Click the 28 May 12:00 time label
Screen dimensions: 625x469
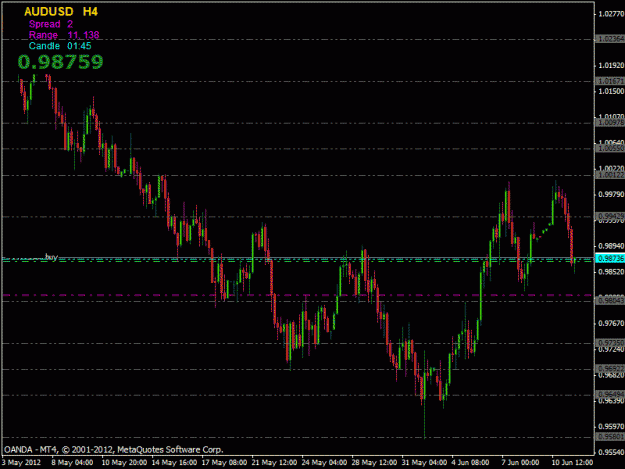[x=374, y=463]
